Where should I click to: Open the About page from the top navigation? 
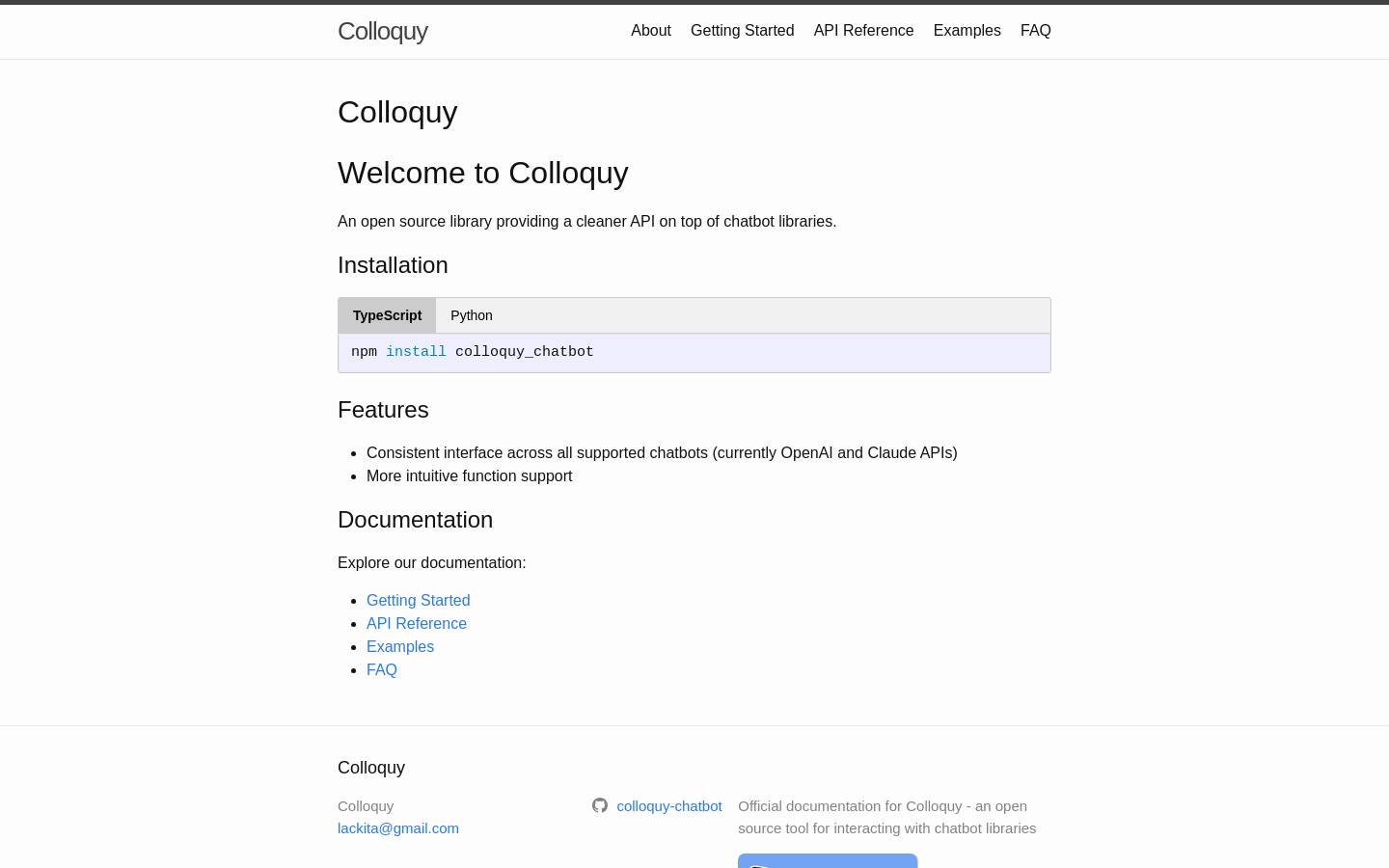point(651,31)
